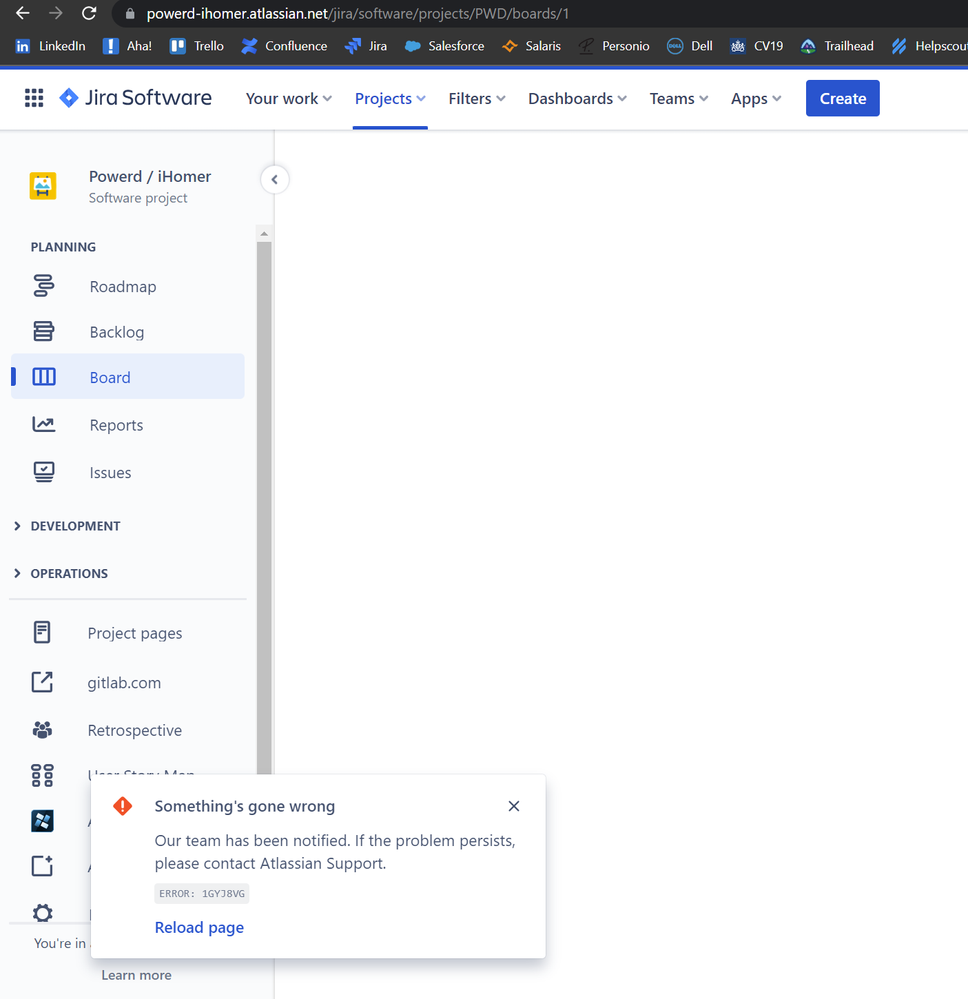This screenshot has width=968, height=999.
Task: Click the Jira Software logo
Action: click(135, 98)
